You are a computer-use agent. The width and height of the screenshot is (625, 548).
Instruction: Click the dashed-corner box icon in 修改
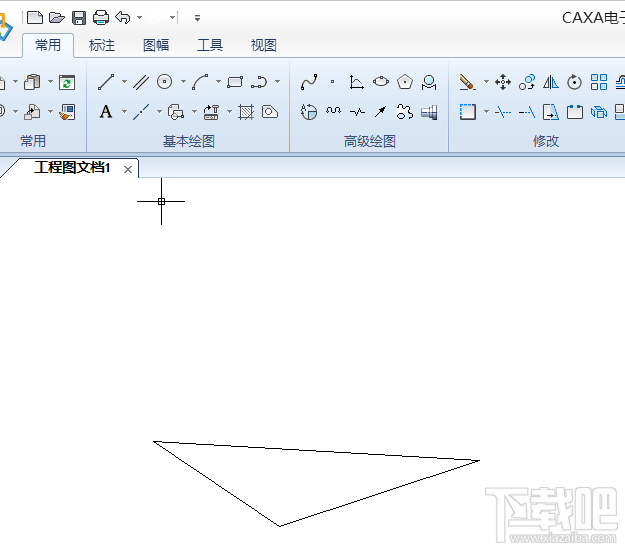click(468, 112)
